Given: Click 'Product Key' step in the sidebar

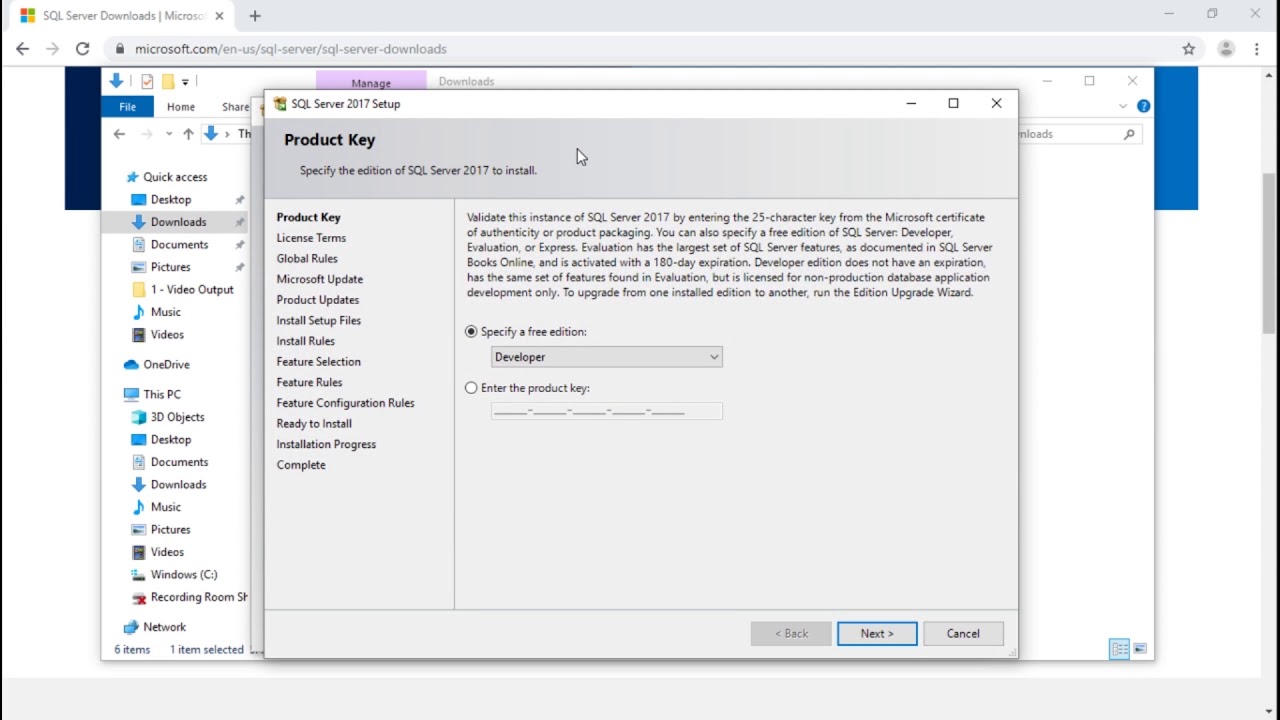Looking at the screenshot, I should (x=309, y=217).
